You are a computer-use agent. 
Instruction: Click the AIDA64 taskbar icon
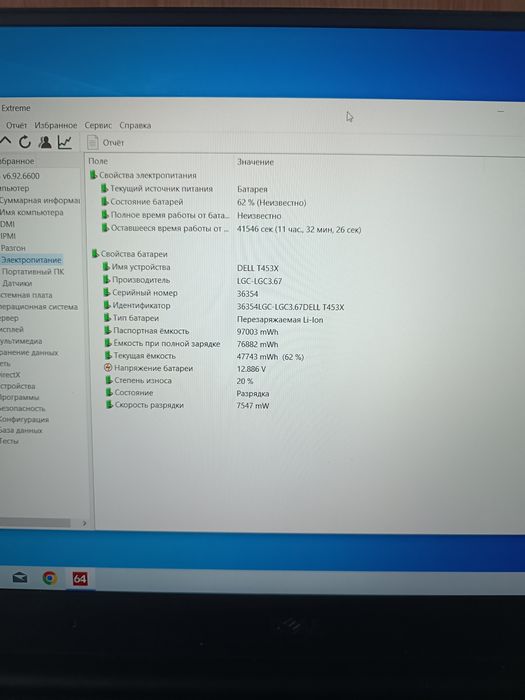click(80, 579)
